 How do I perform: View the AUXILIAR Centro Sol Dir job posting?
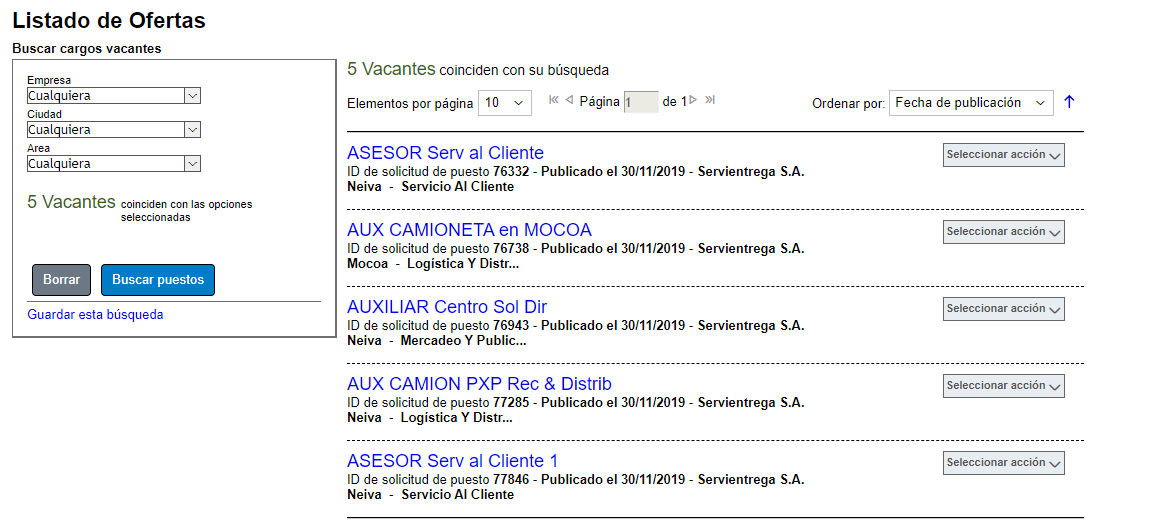[447, 307]
